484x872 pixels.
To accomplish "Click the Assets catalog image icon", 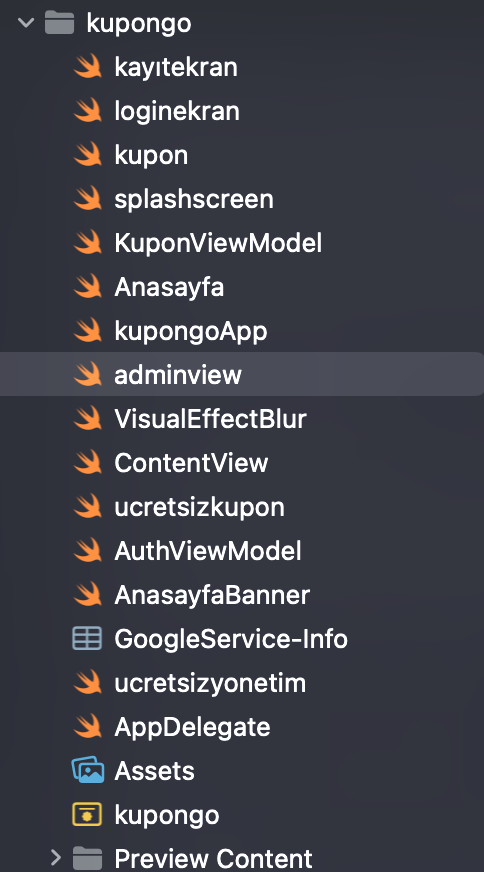I will tap(87, 770).
